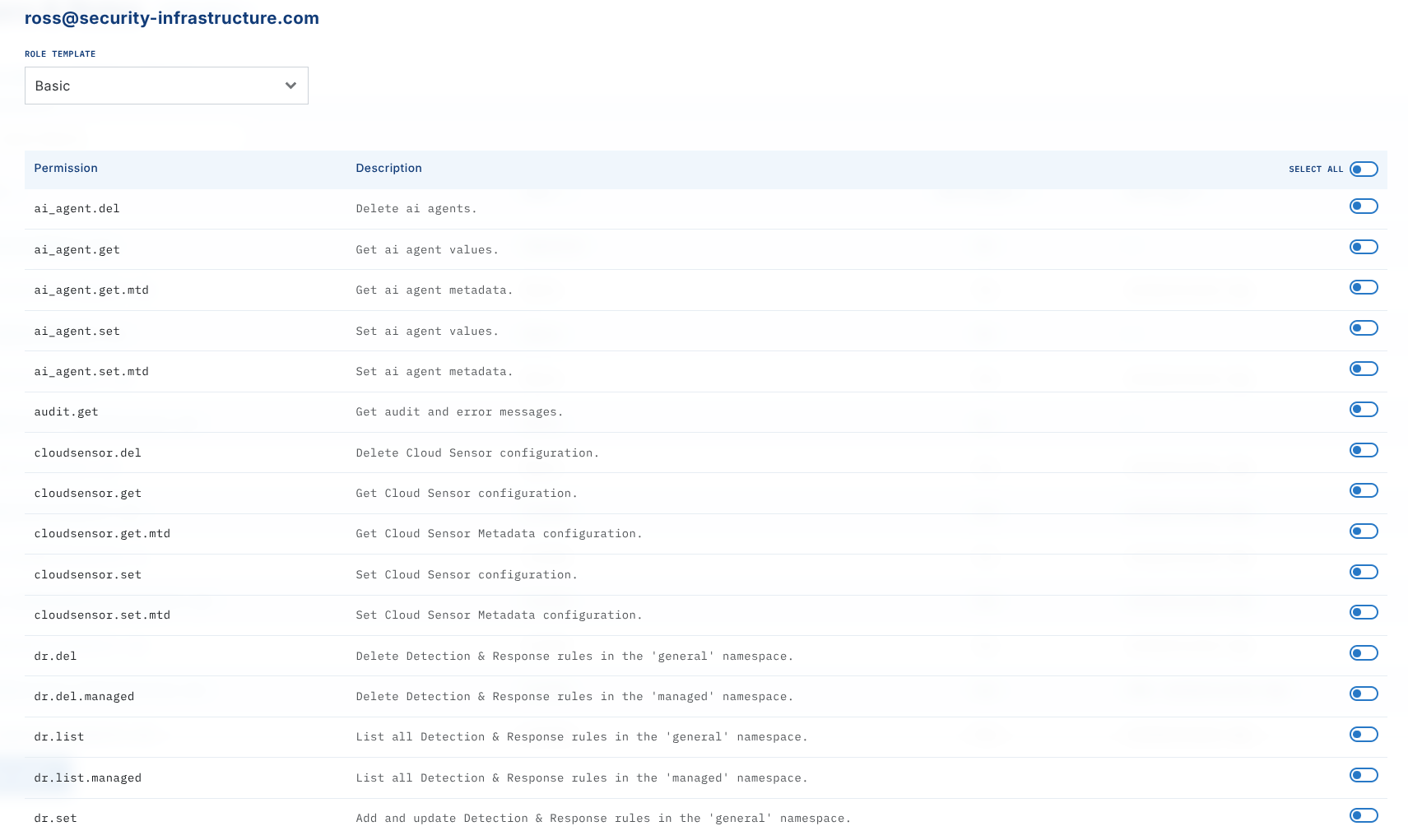This screenshot has width=1408, height=840.
Task: Turn on dr.list permission switch
Action: pos(1363,735)
